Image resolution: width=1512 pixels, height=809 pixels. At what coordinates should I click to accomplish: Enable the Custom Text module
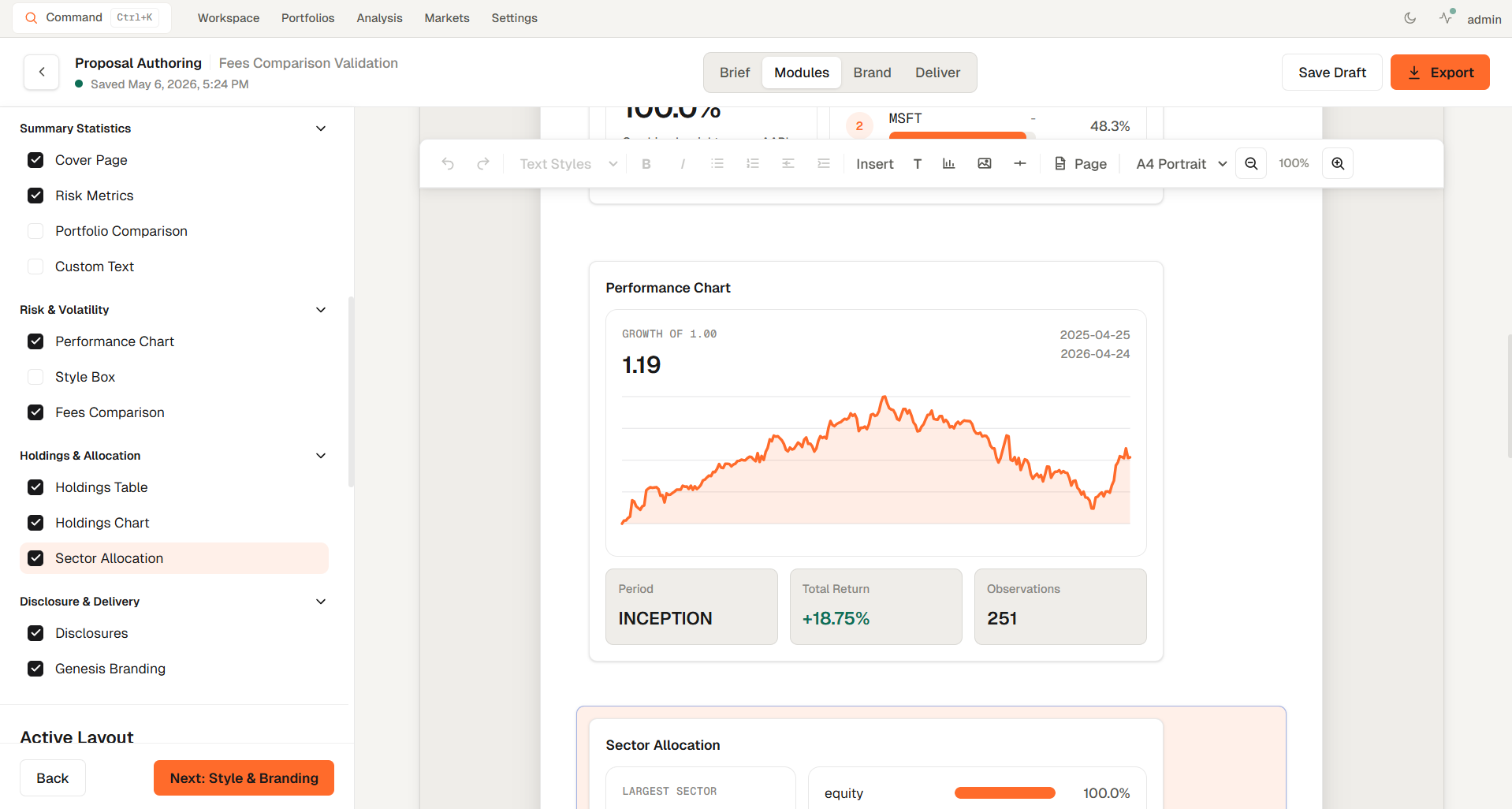35,267
